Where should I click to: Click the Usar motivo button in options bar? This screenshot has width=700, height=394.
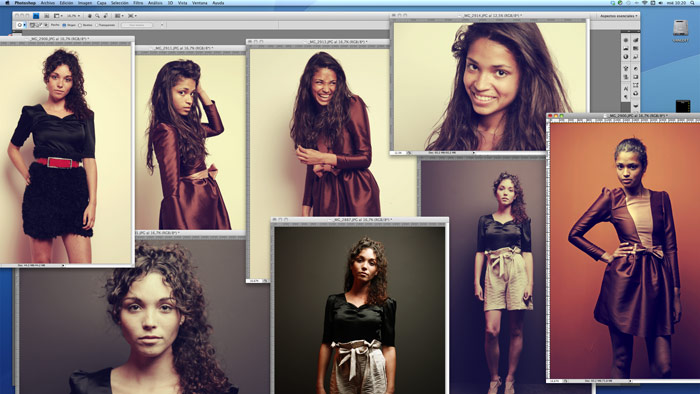point(137,25)
